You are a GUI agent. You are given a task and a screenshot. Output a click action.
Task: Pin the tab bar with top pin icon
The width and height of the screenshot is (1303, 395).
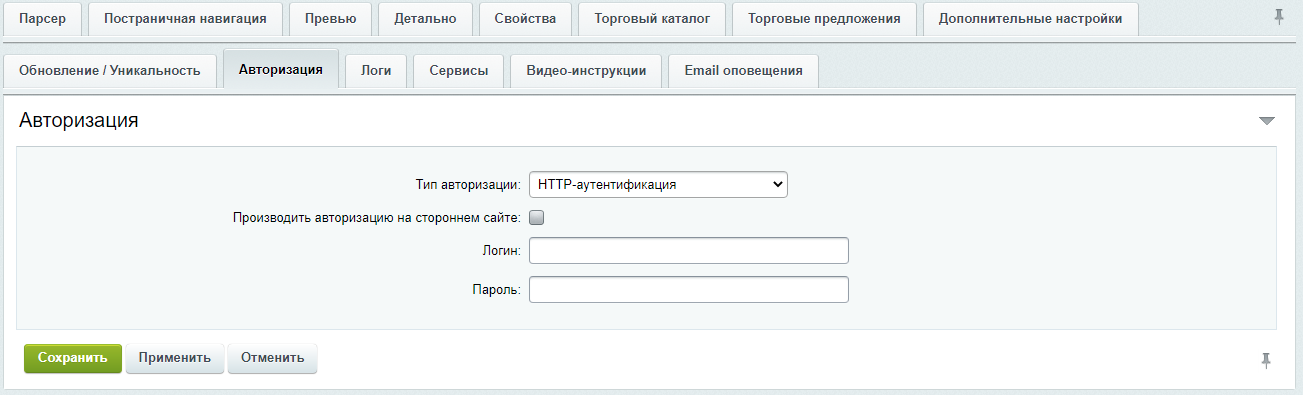pos(1279,17)
